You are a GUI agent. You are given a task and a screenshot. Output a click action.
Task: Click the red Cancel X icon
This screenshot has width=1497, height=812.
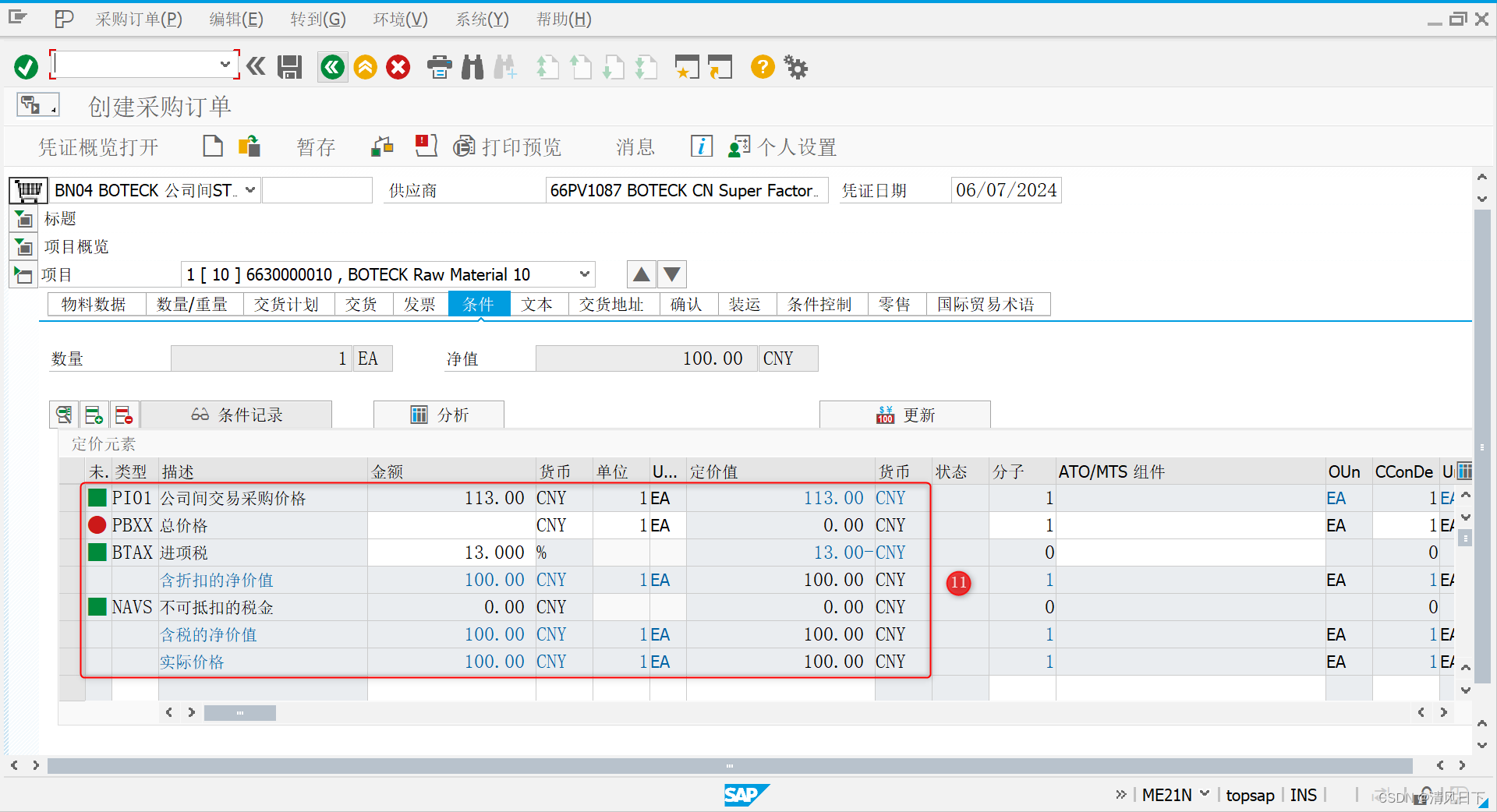398,67
